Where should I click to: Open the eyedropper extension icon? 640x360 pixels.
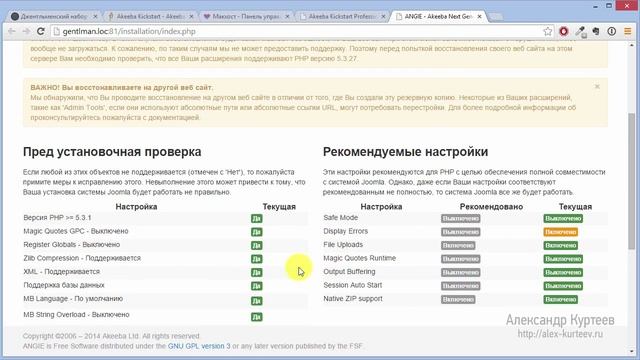pos(580,32)
